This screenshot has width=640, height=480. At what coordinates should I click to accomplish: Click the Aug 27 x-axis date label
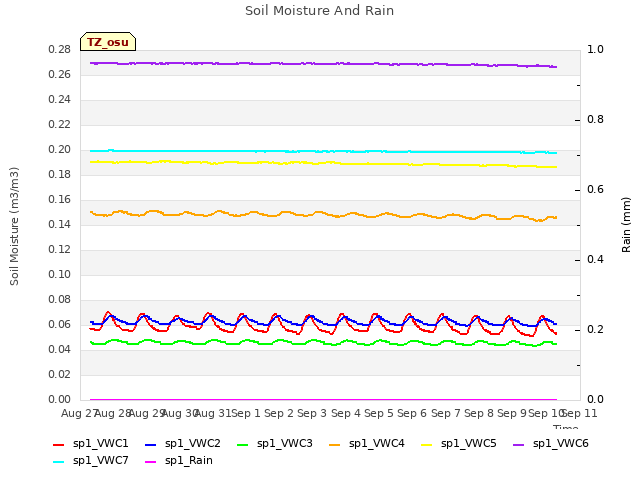(78, 413)
